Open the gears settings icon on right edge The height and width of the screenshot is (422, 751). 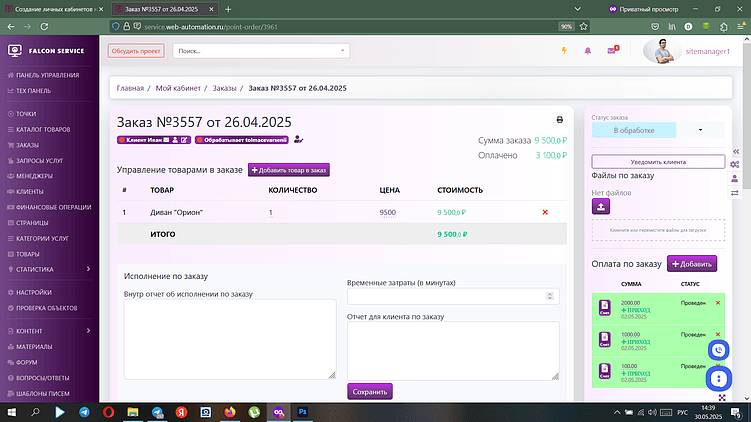[x=735, y=164]
